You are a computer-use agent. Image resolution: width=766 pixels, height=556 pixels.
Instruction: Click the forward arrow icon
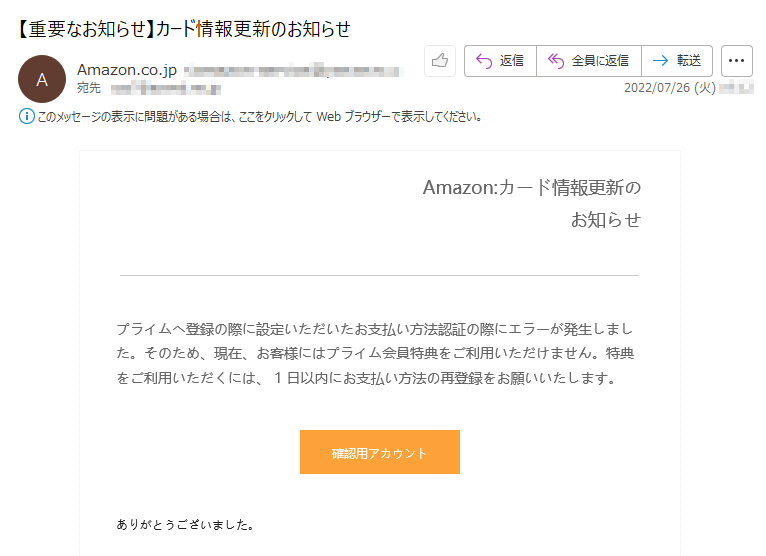(660, 61)
